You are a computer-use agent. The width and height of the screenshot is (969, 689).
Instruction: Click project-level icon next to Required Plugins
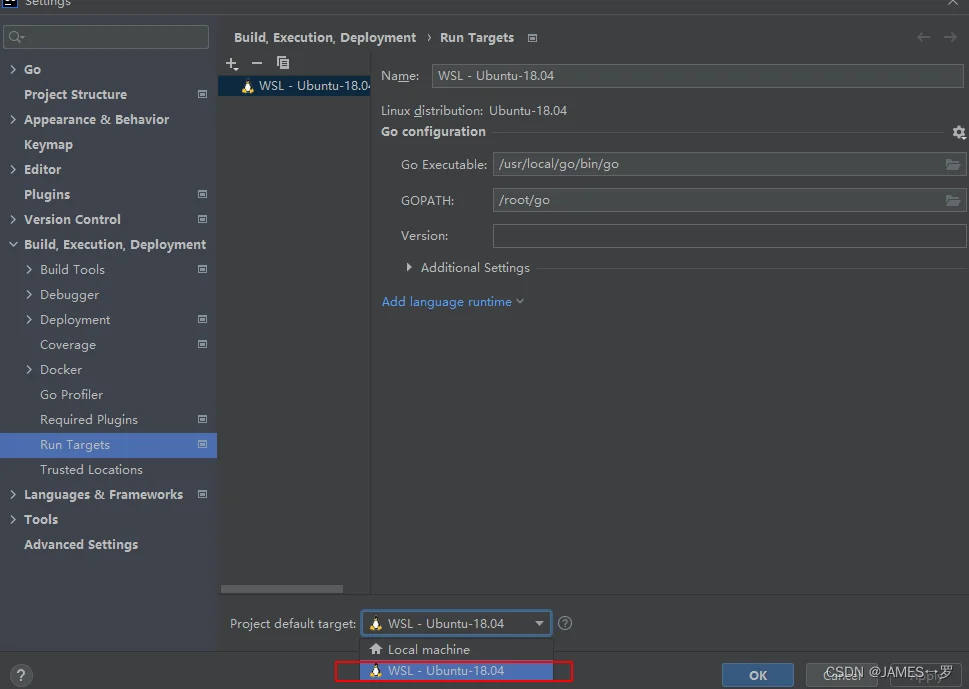(x=202, y=420)
